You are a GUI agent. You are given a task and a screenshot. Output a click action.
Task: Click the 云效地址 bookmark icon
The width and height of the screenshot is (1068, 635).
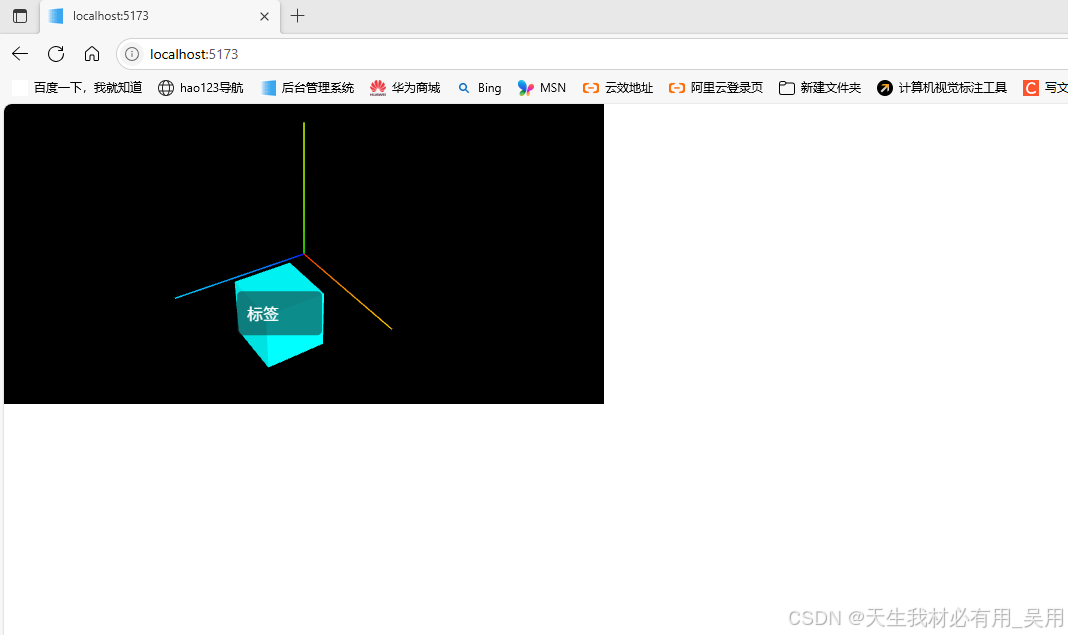pyautogui.click(x=591, y=88)
